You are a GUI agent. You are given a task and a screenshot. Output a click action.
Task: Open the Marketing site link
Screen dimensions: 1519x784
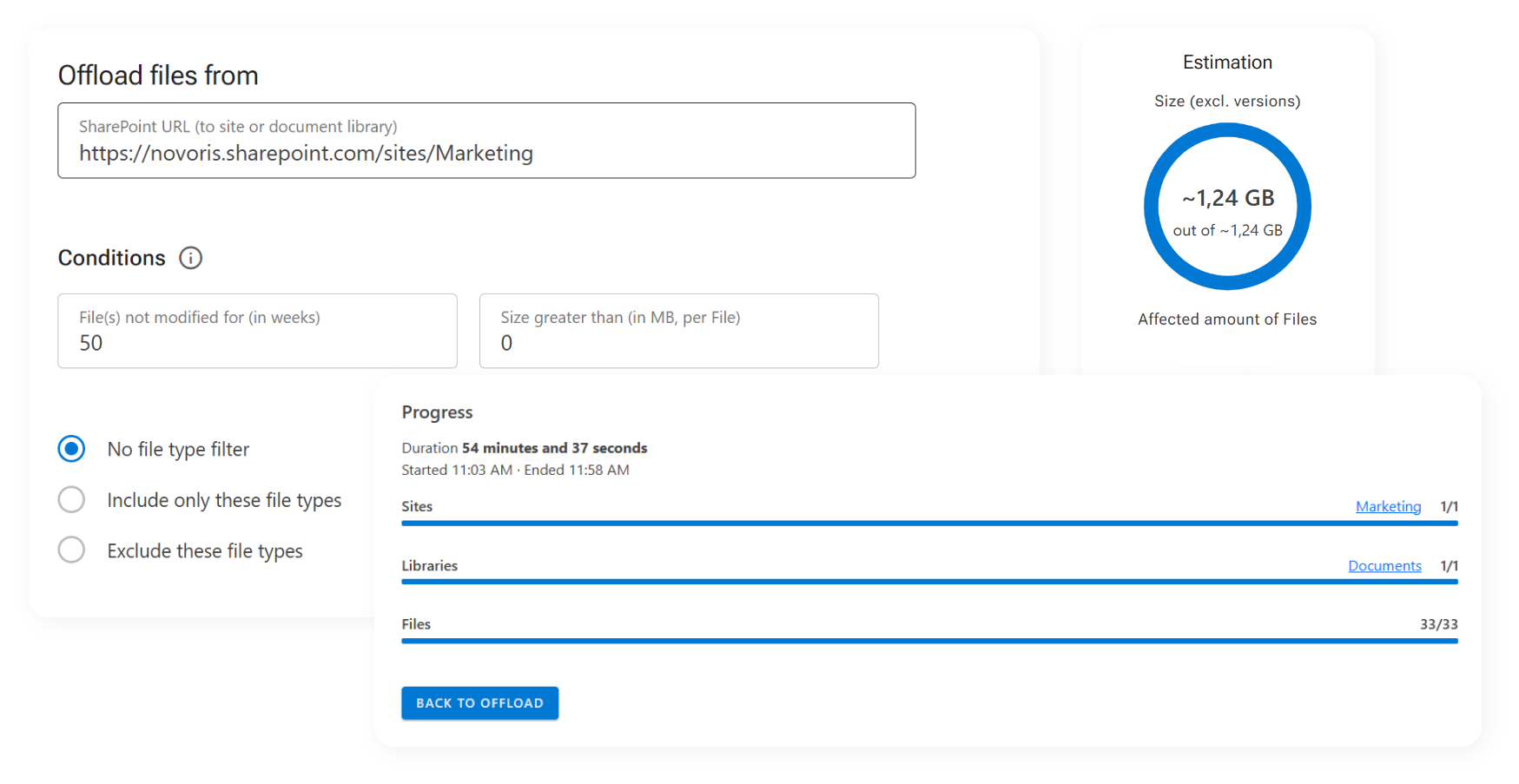coord(1388,506)
